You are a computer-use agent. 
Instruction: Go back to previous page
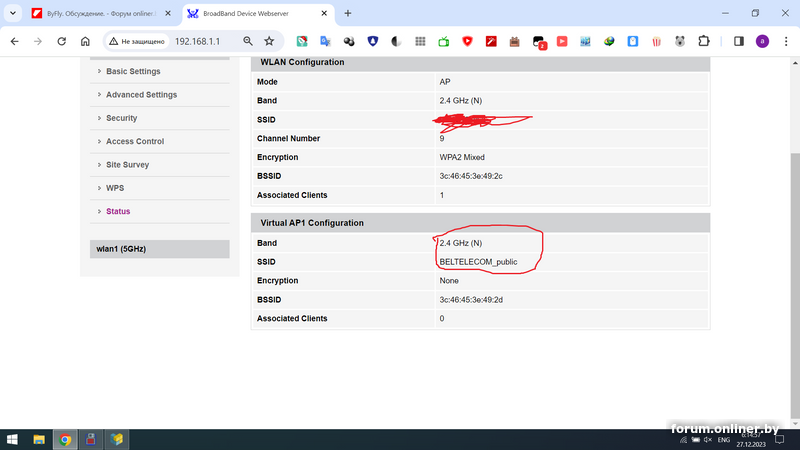pyautogui.click(x=15, y=41)
